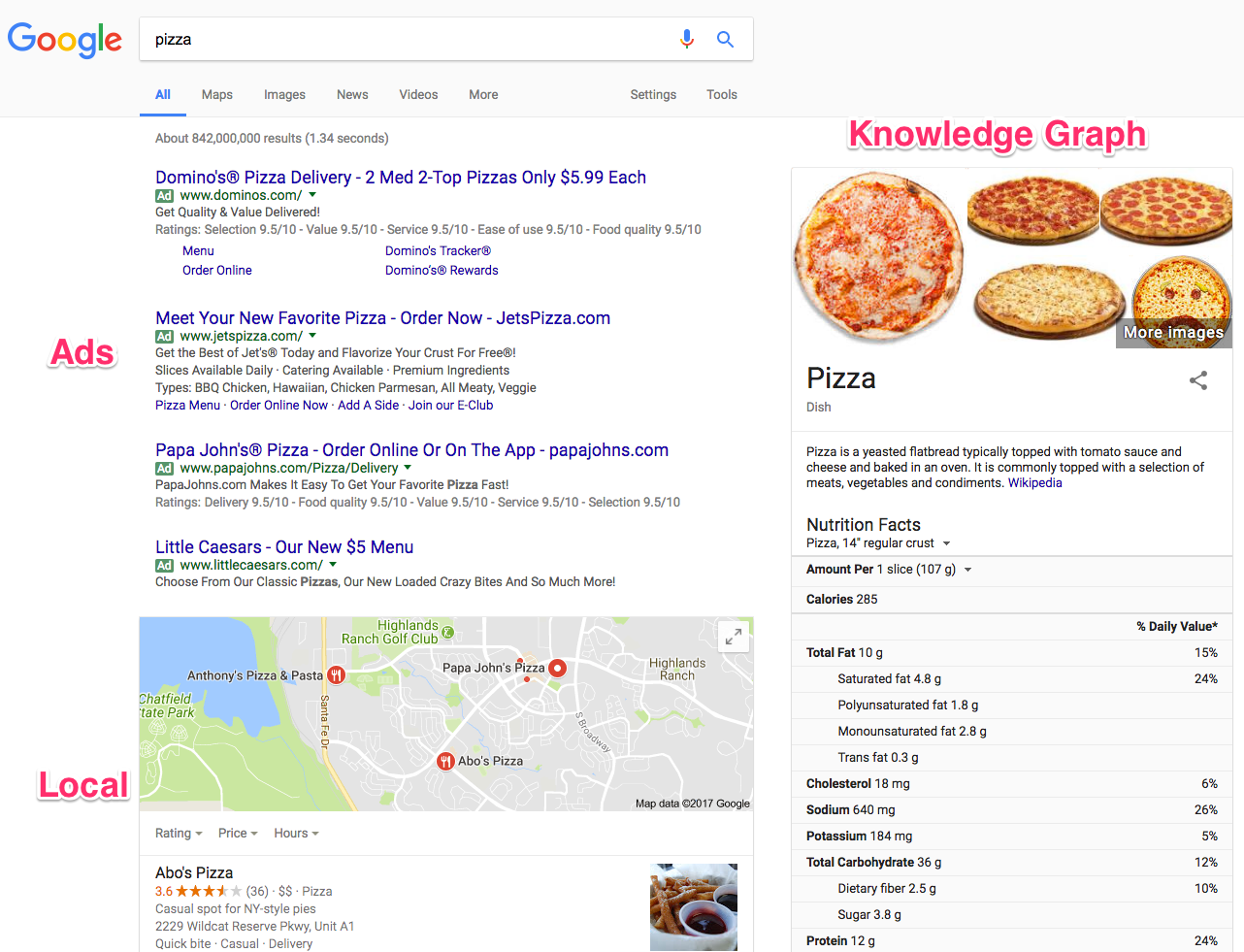Open the Price filter dropdown
The height and width of the screenshot is (952, 1244).
(237, 833)
